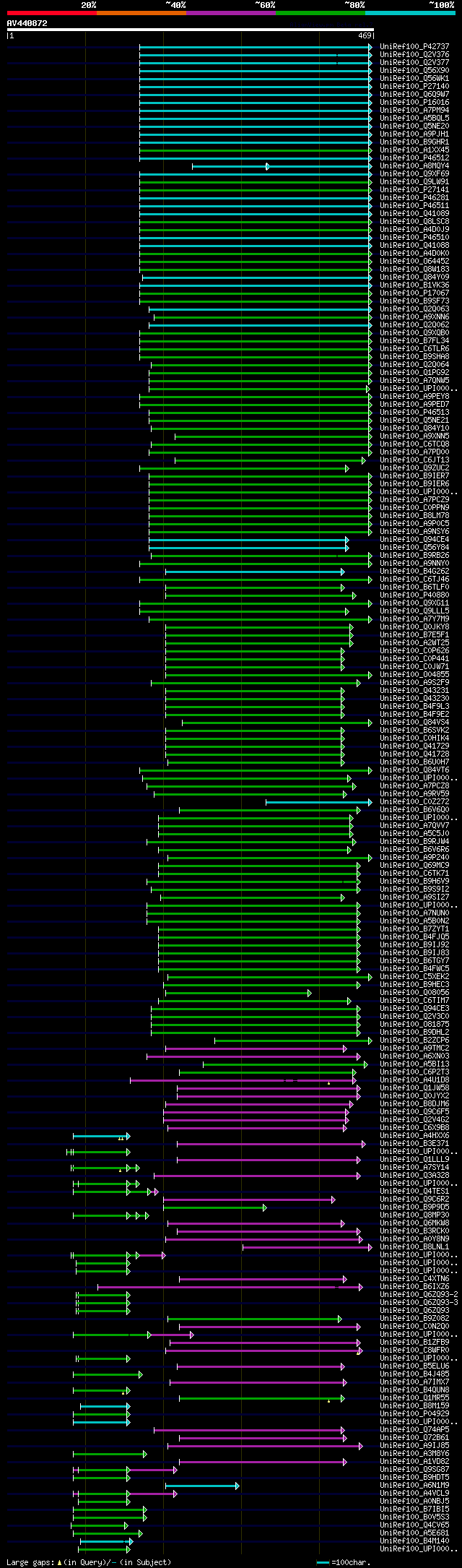
Task: Open hit UniRef100_O04855
Action: pos(414,674)
